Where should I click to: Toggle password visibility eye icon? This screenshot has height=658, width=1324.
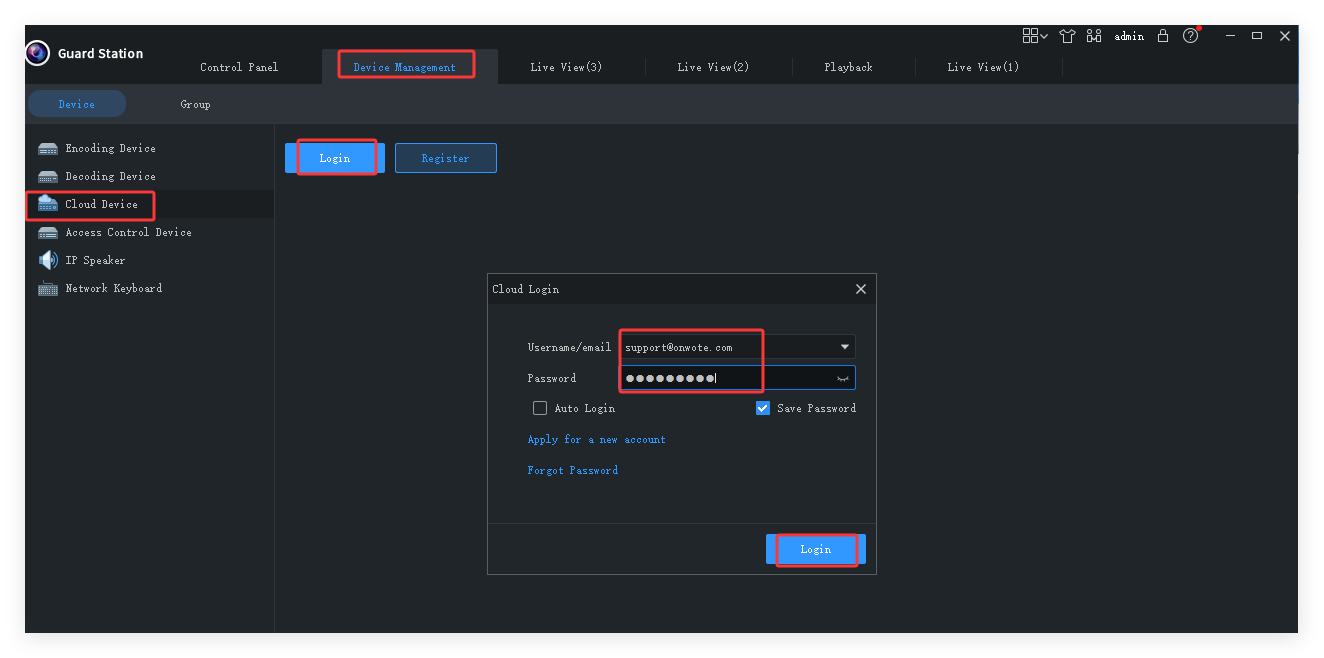click(844, 378)
